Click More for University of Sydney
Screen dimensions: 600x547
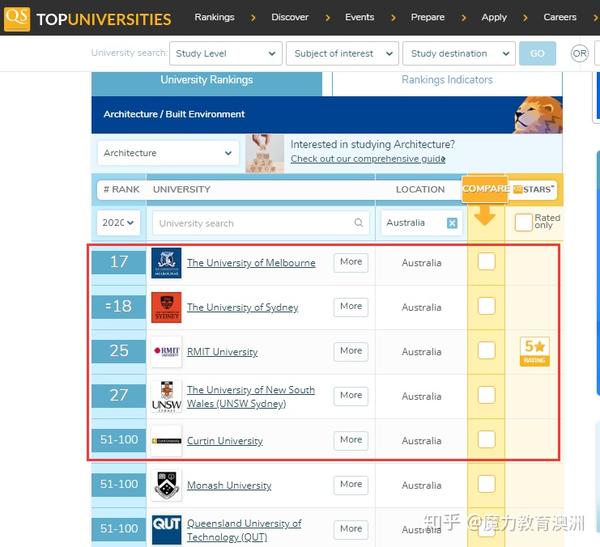tap(351, 307)
